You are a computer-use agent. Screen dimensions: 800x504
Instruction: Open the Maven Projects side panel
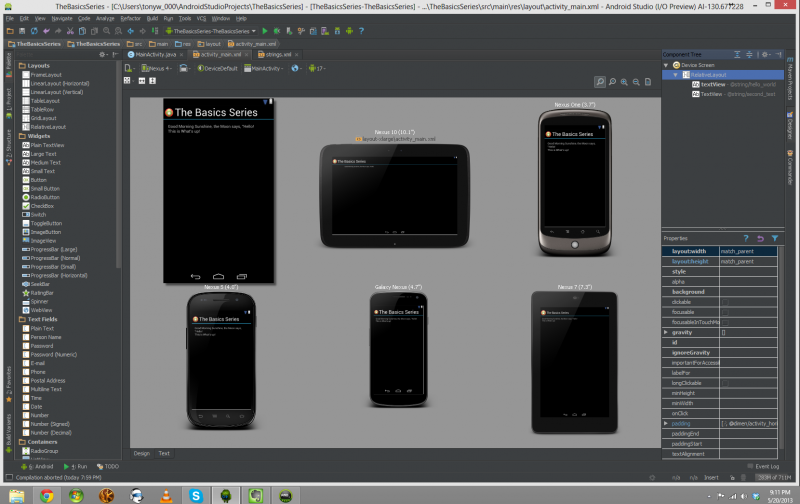click(790, 79)
